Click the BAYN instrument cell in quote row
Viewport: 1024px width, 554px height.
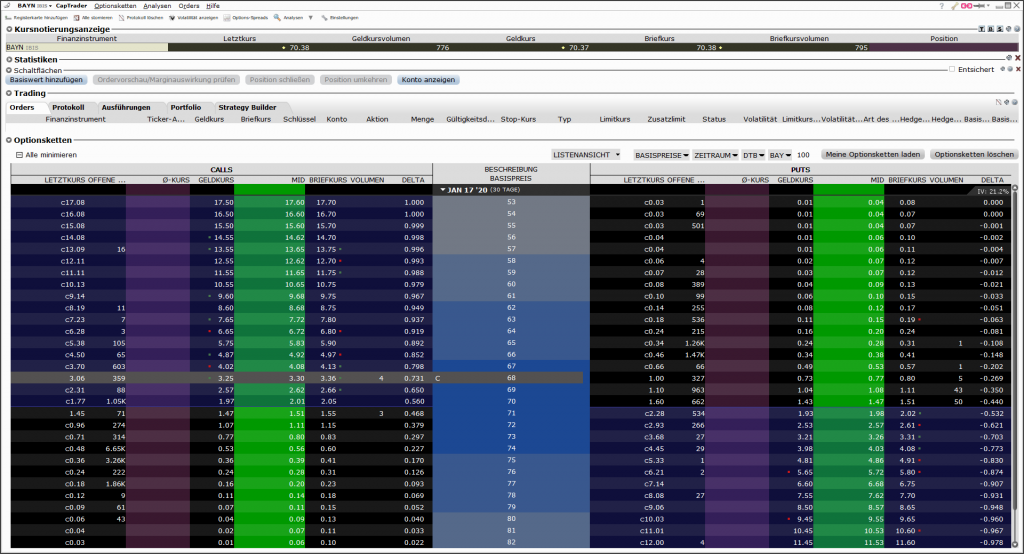(x=86, y=48)
